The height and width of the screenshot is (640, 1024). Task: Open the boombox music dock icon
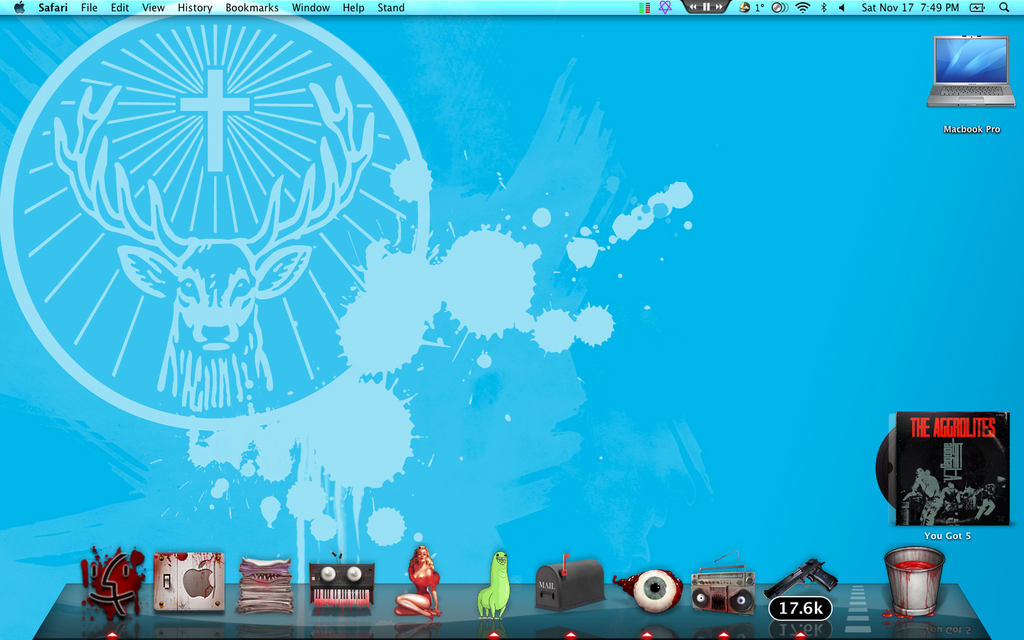pyautogui.click(x=723, y=583)
